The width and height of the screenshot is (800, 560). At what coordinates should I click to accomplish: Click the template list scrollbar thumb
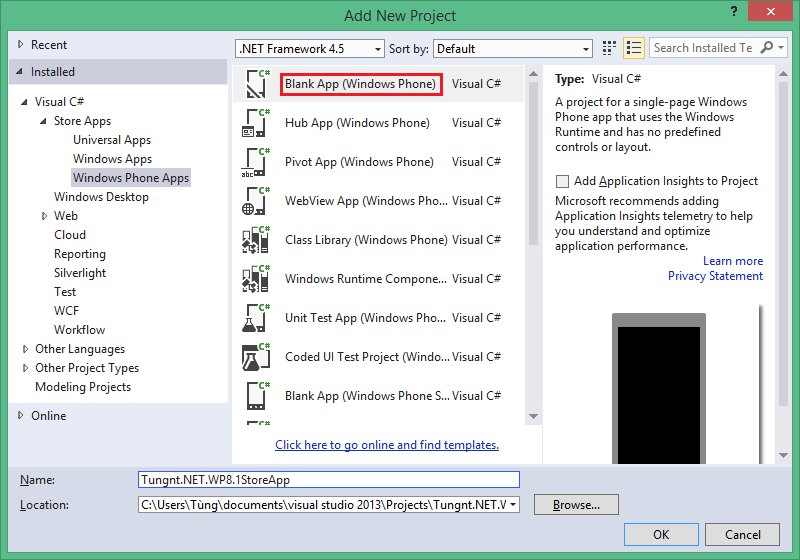click(533, 163)
